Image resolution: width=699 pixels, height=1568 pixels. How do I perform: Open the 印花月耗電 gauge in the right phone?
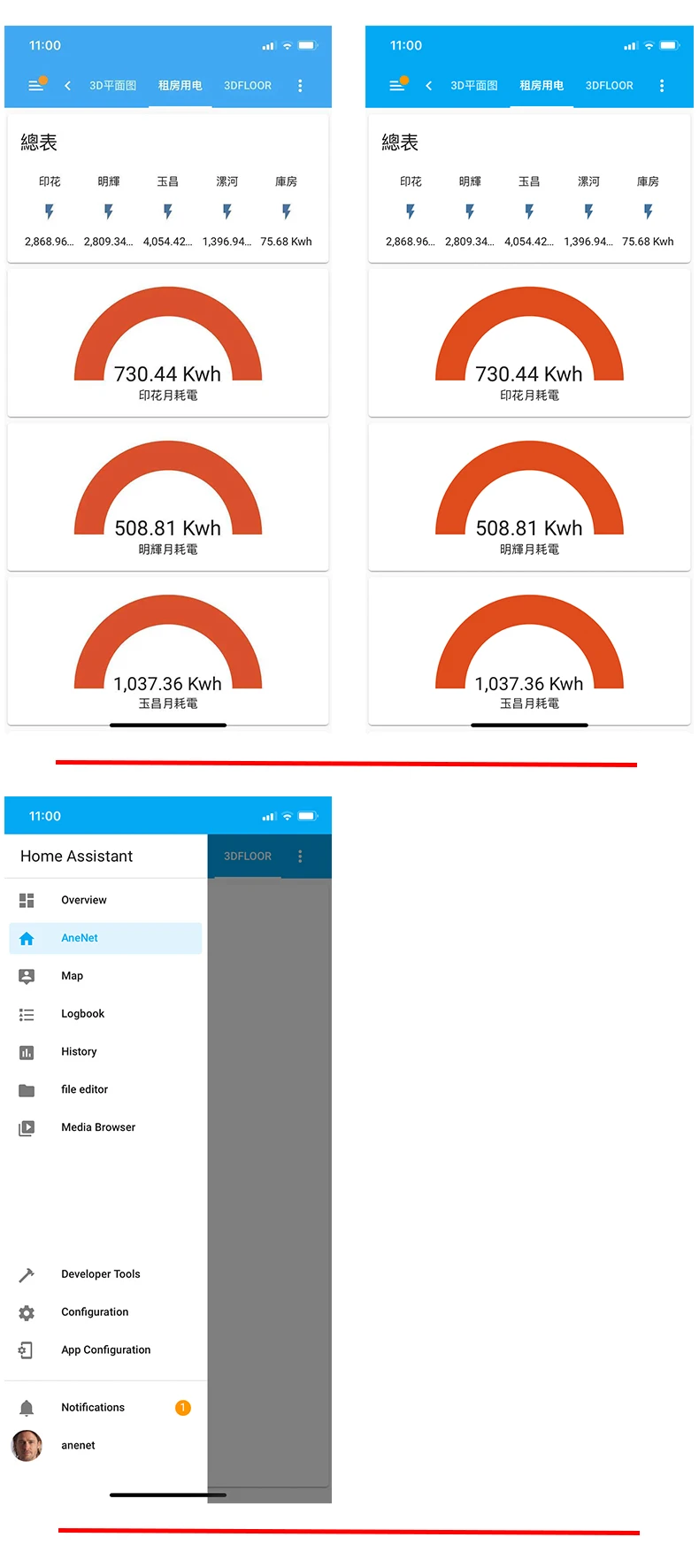tap(529, 342)
